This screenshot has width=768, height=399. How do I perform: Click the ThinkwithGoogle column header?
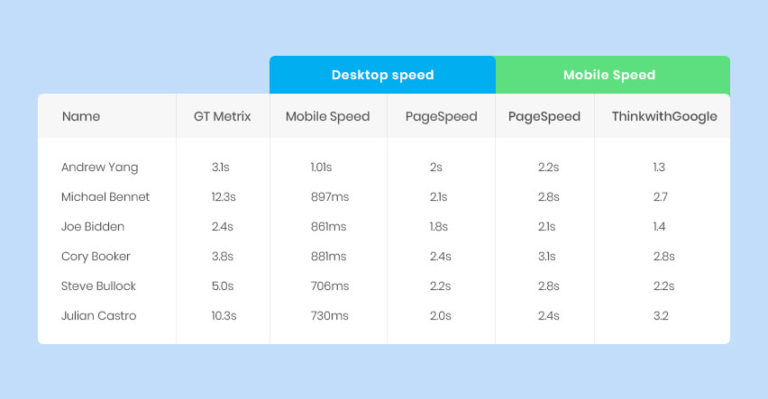point(664,117)
